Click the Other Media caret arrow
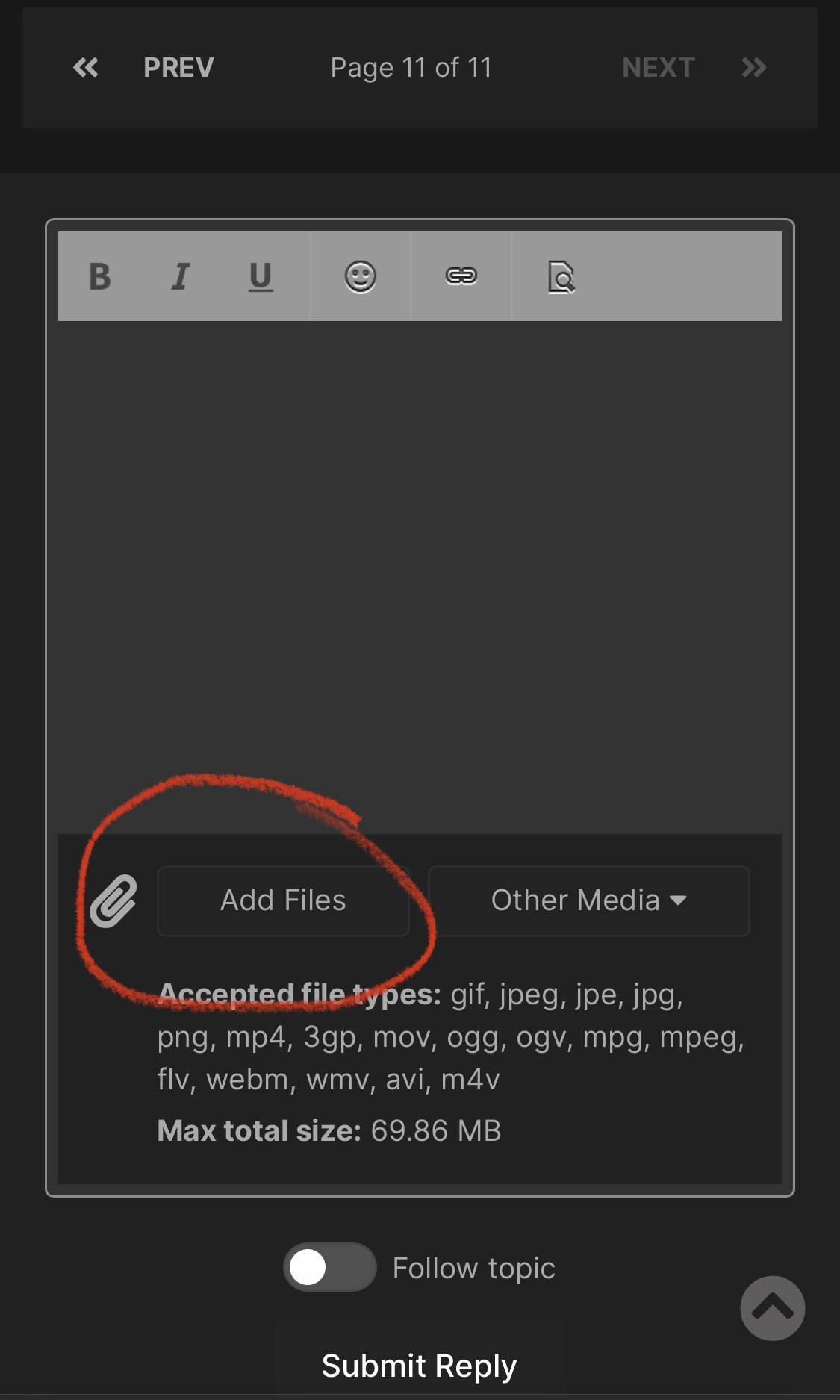Viewport: 840px width, 1400px height. pyautogui.click(x=679, y=900)
